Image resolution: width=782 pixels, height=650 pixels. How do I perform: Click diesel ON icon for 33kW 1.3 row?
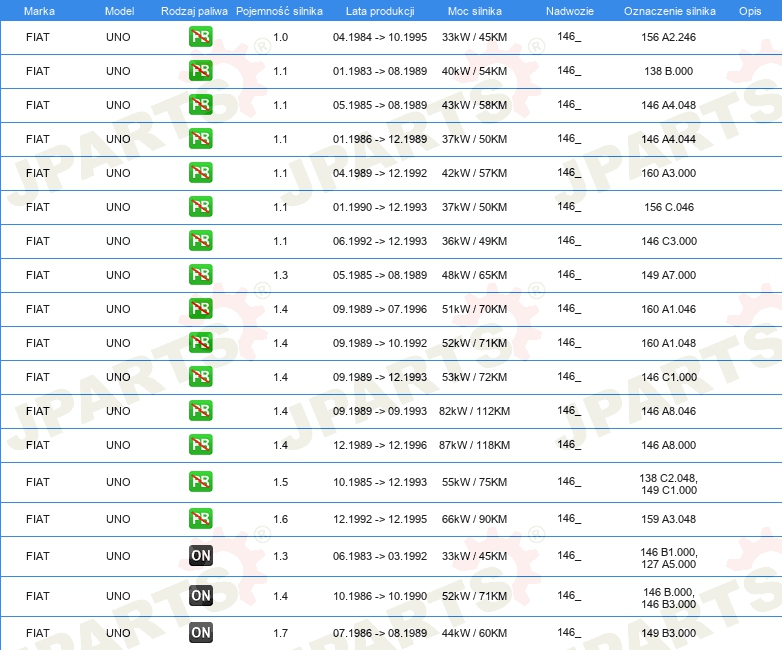coord(201,556)
